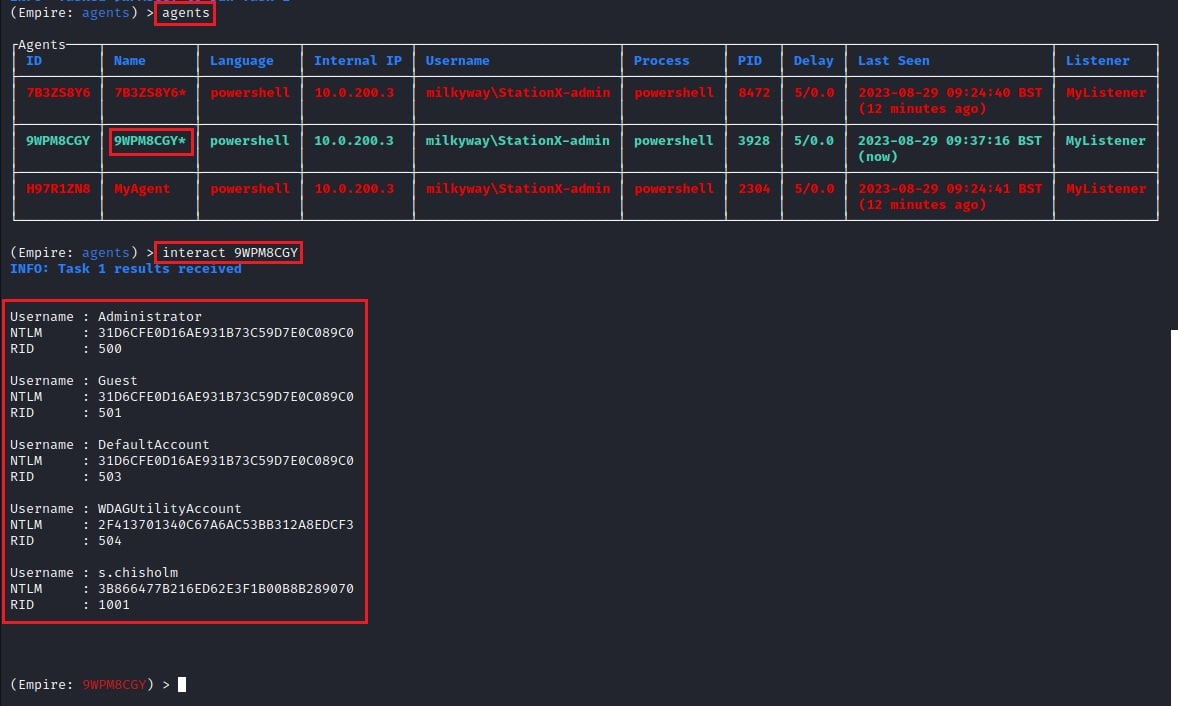Select the WDAGUtilityAccount username line
This screenshot has height=706, width=1178.
(x=125, y=508)
